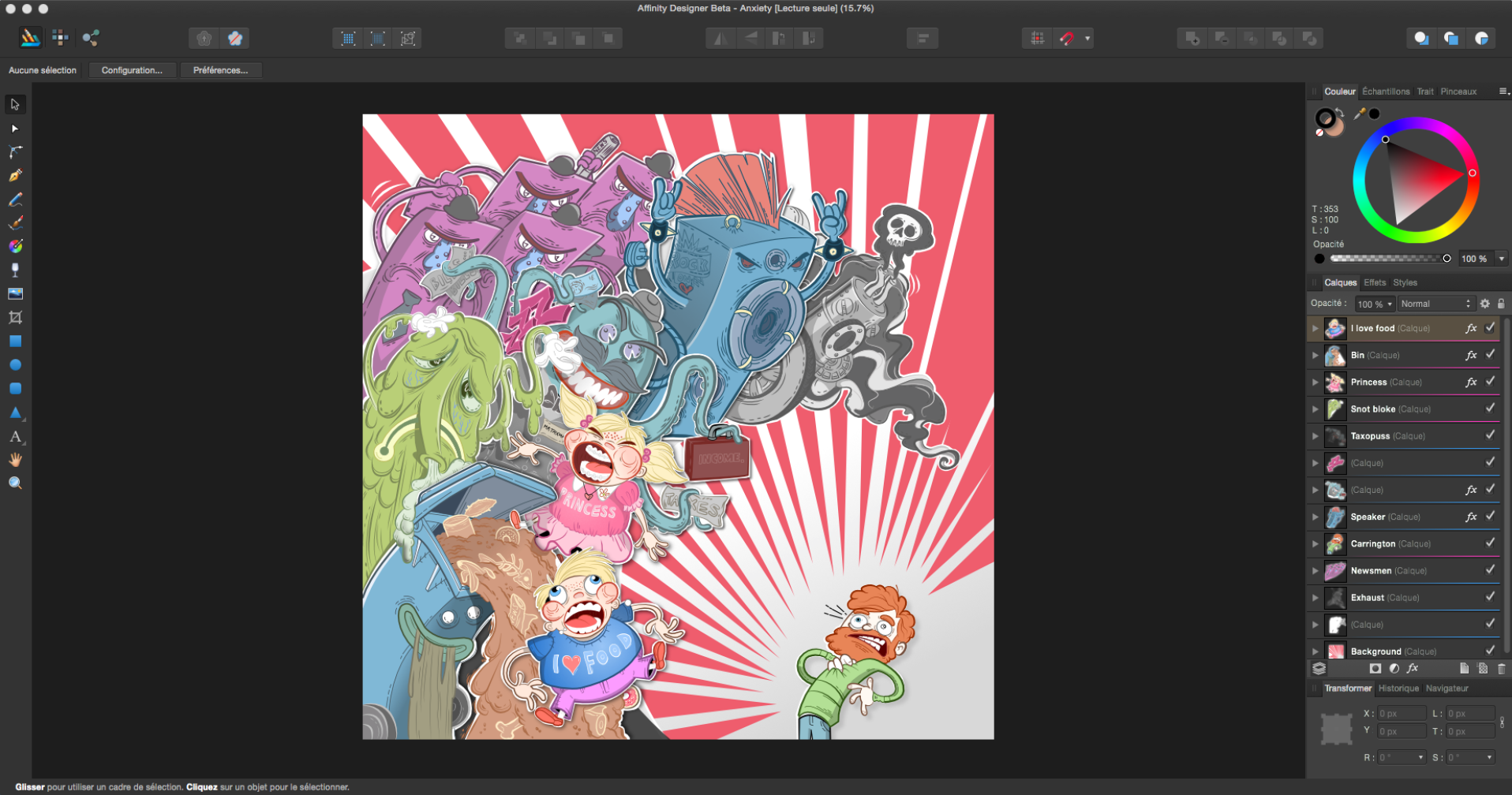Select the View hand tool
Viewport: 1512px width, 795px height.
15,460
